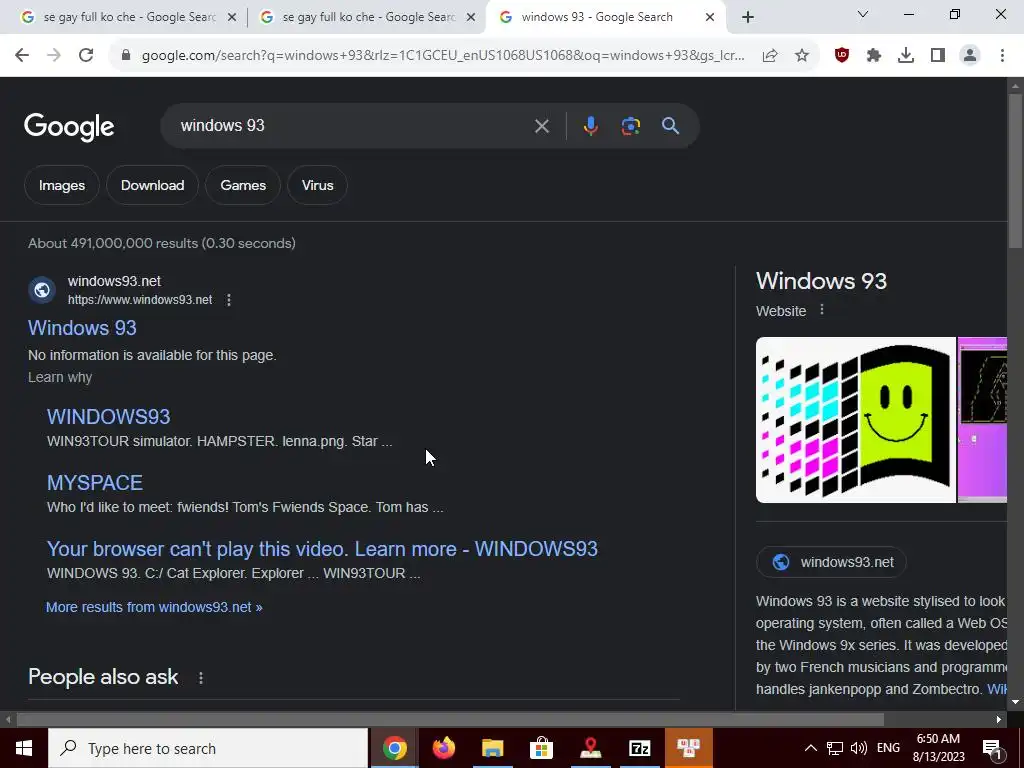Open the WINDOWS93 sitelink
1024x768 pixels.
point(108,417)
